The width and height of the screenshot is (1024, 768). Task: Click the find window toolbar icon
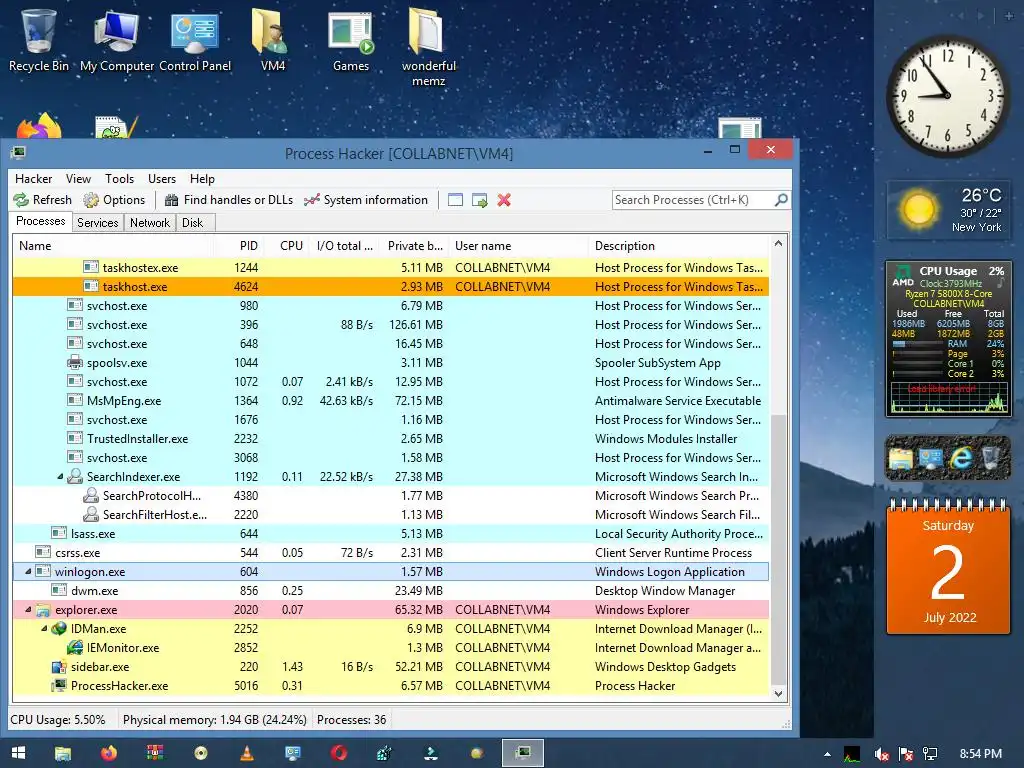point(455,200)
